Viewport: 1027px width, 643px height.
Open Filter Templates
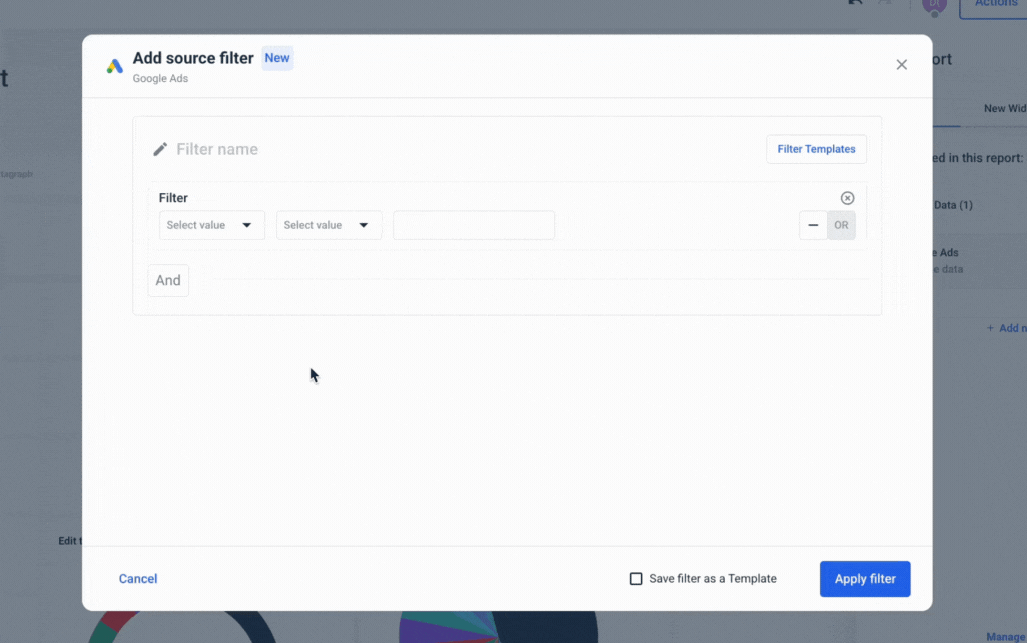point(816,148)
